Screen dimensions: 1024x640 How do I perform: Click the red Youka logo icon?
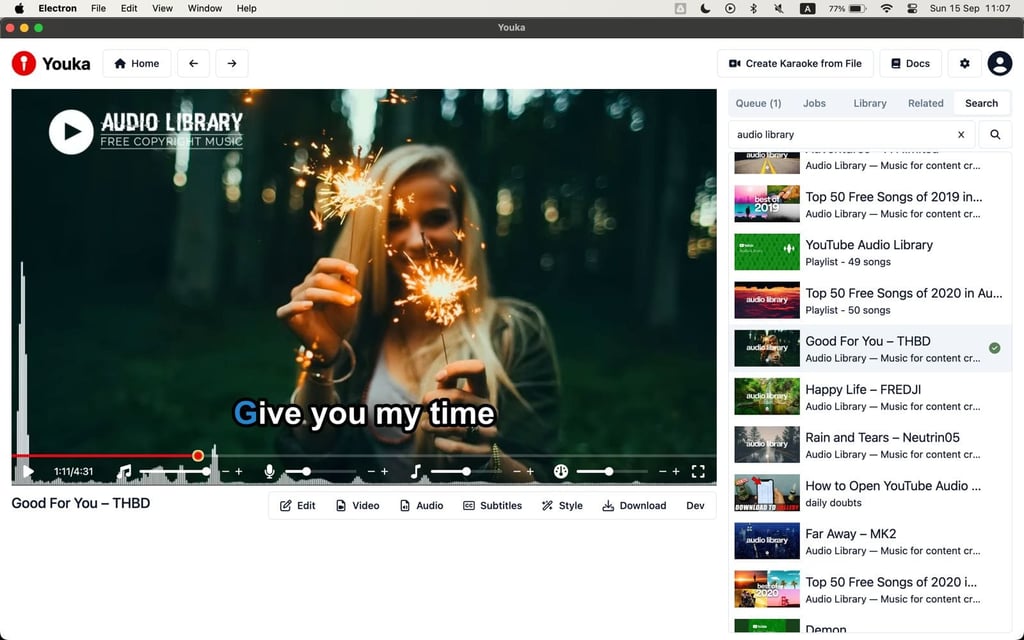24,63
